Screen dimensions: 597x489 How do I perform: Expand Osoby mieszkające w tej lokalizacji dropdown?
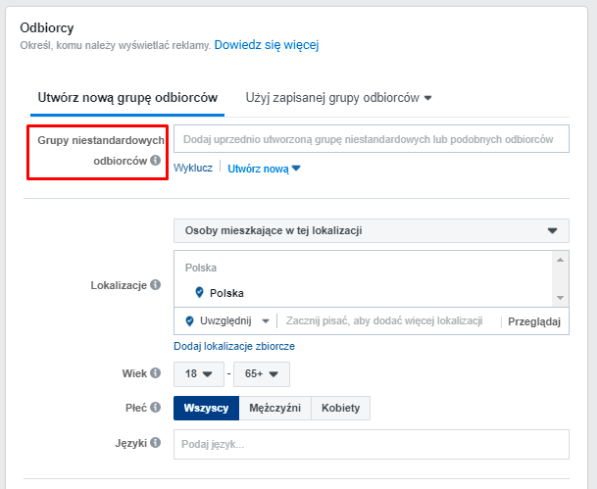click(371, 230)
